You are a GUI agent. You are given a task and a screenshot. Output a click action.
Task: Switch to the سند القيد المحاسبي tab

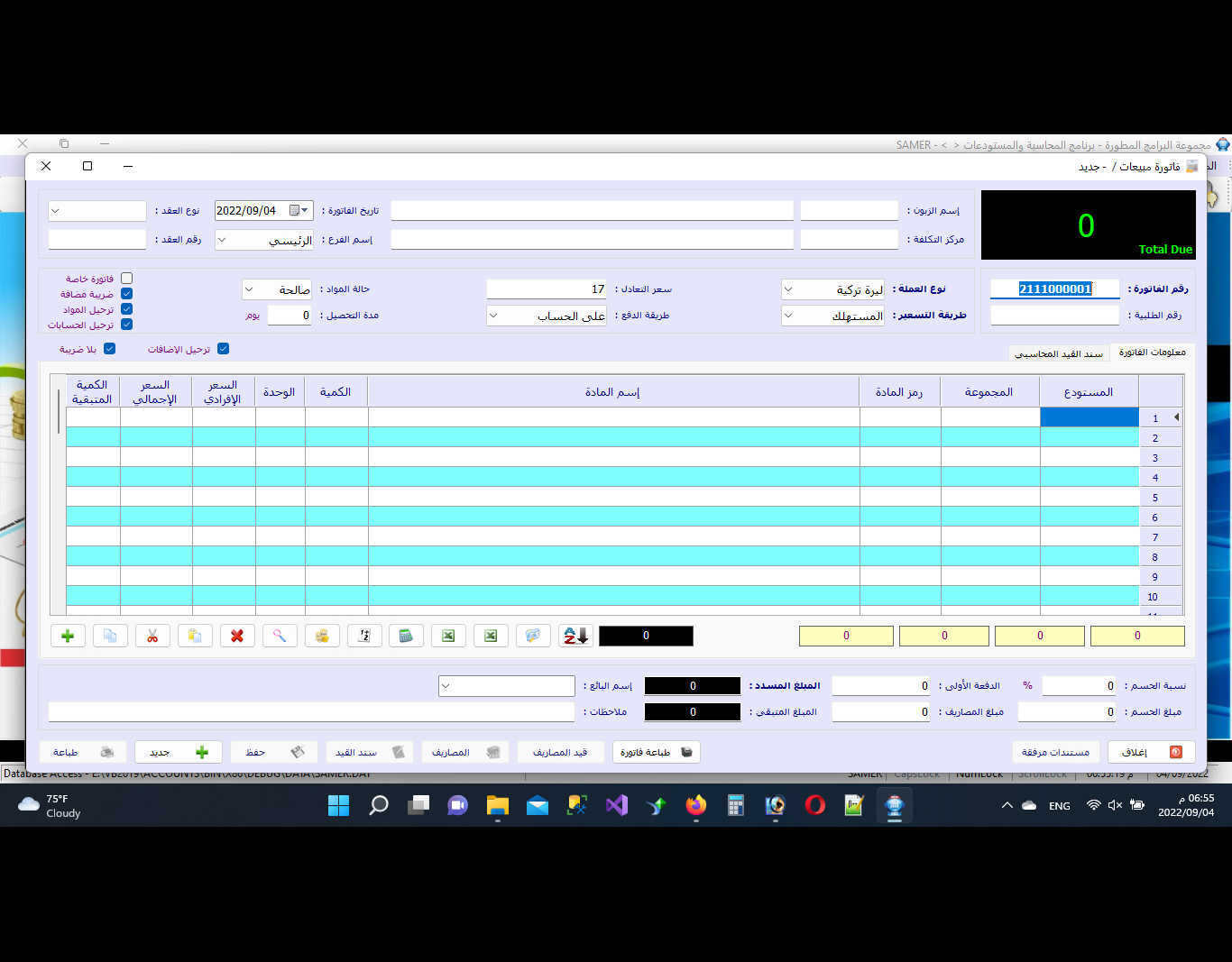point(1058,353)
